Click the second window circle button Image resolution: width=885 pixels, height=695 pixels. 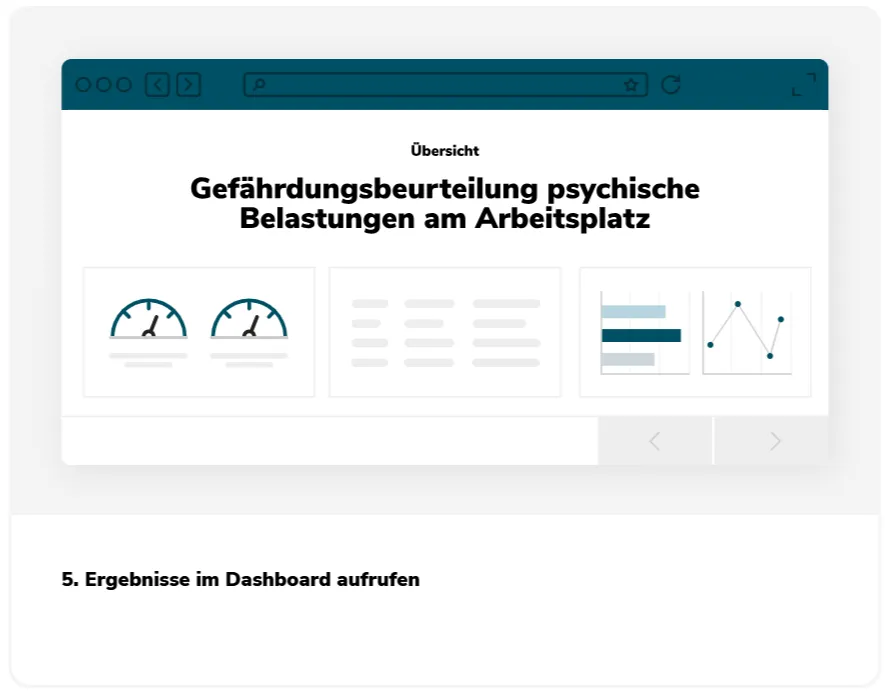click(103, 85)
